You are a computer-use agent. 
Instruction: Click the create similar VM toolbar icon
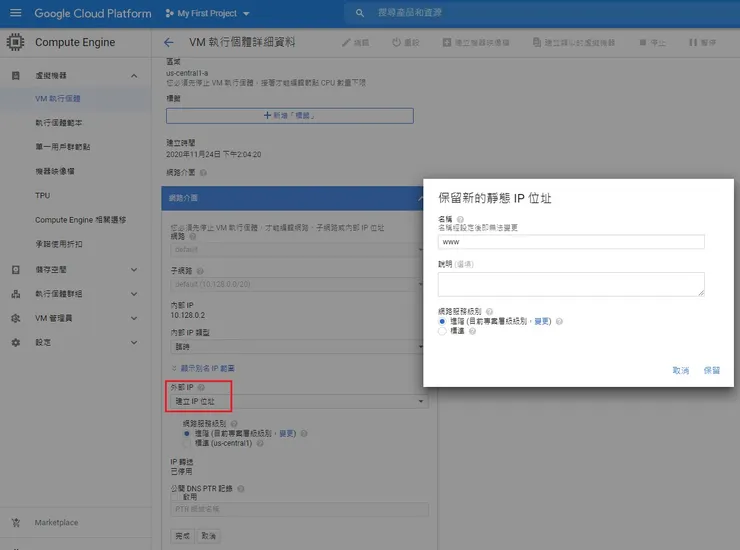click(537, 42)
